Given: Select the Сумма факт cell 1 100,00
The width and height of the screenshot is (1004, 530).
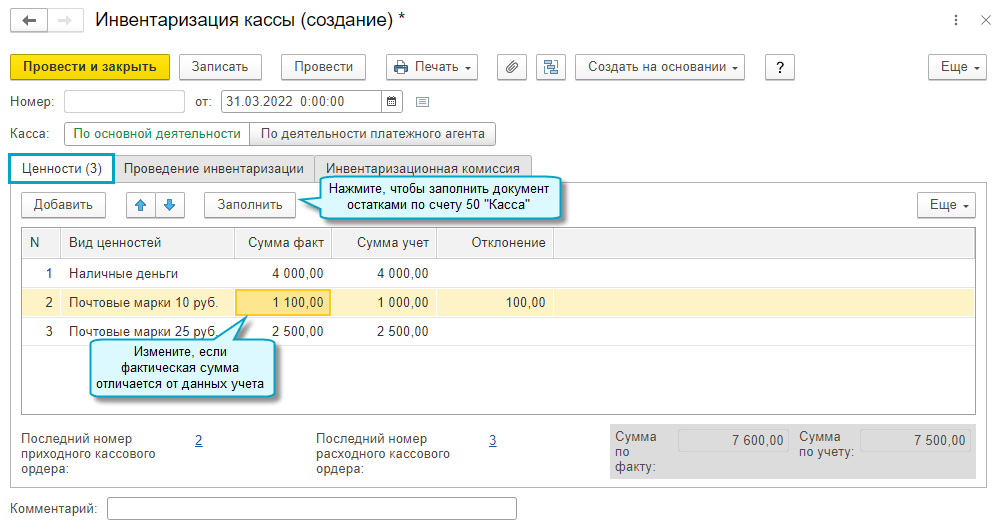Looking at the screenshot, I should click(283, 302).
